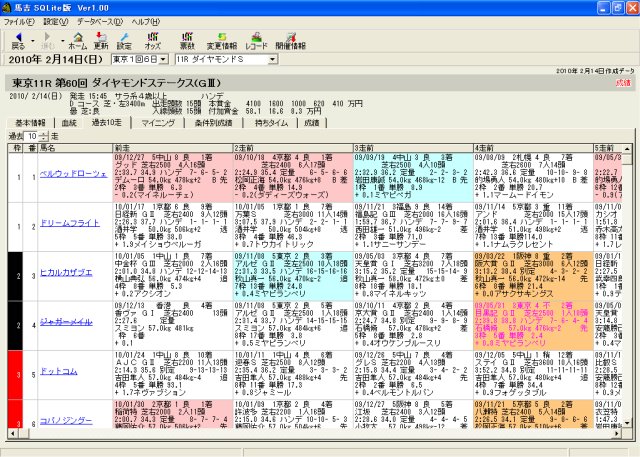
Task: Click the 戻る back arrow icon
Action: [18, 37]
